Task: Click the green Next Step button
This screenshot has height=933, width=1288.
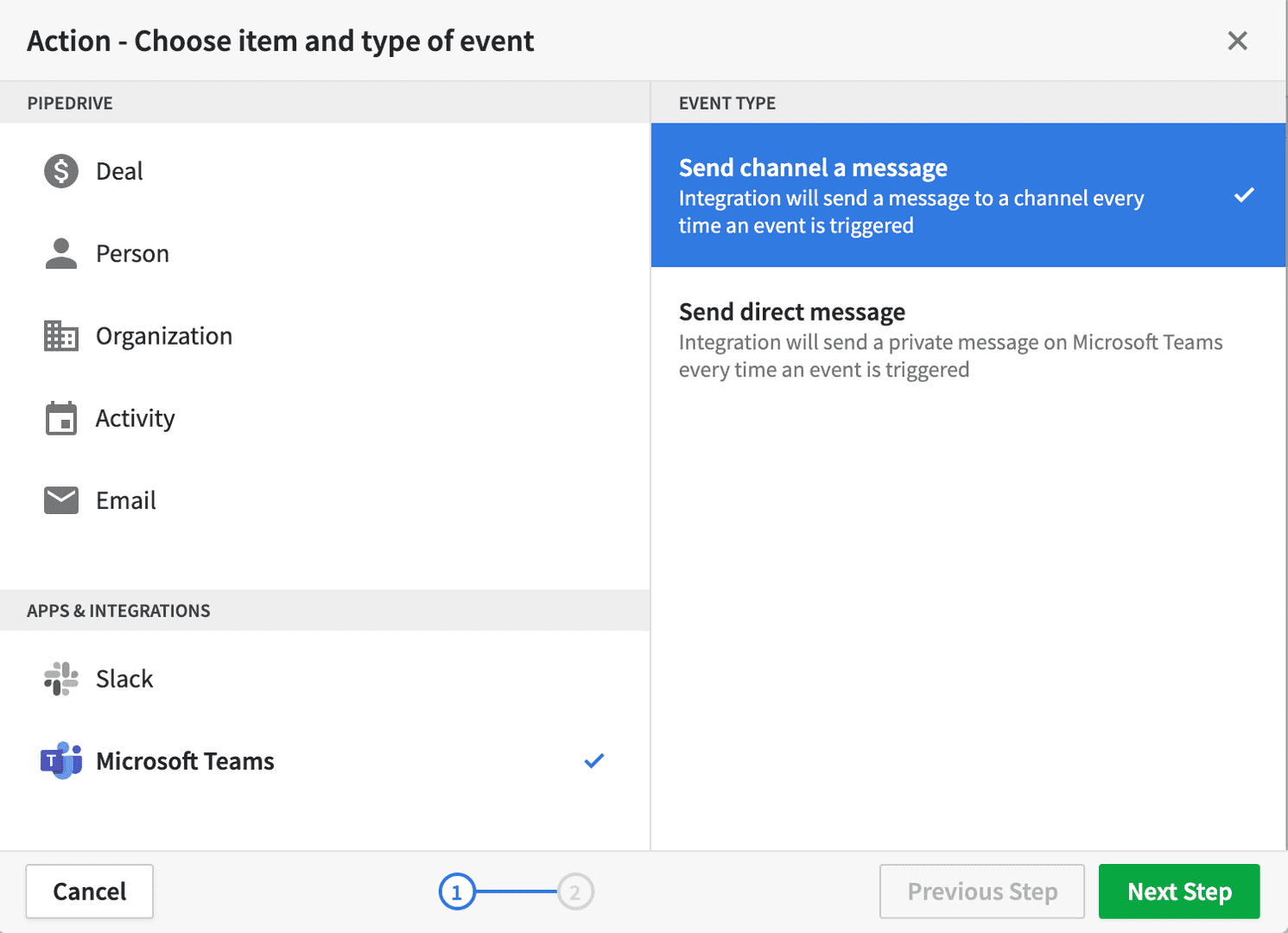Action: pos(1179,892)
